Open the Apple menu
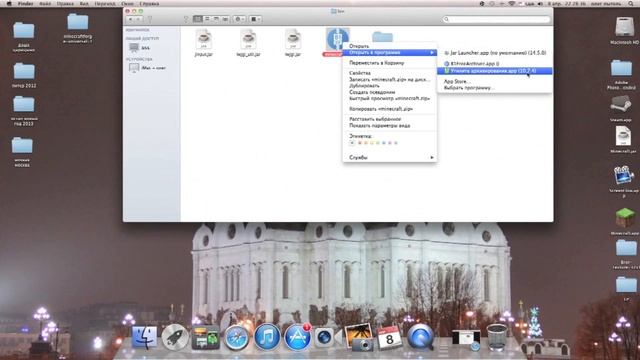This screenshot has height=360, width=640. (9, 3)
